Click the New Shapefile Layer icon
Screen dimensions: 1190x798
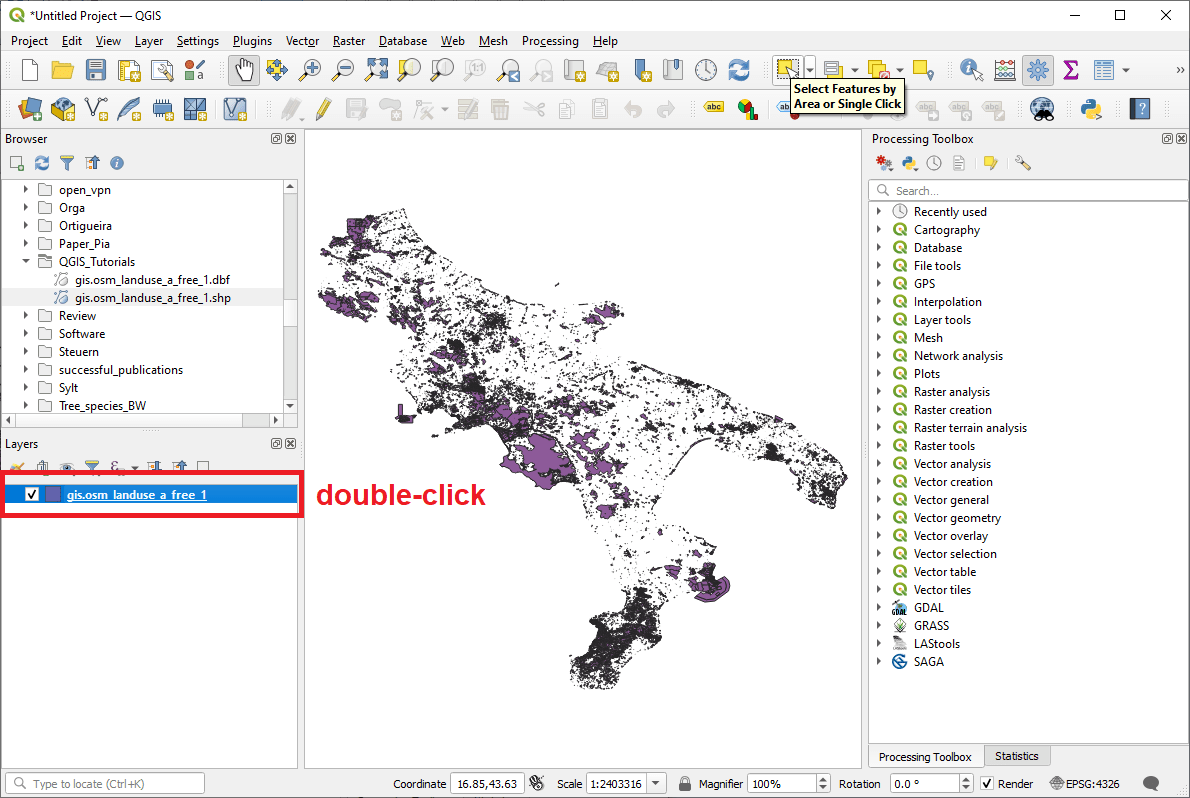point(96,109)
